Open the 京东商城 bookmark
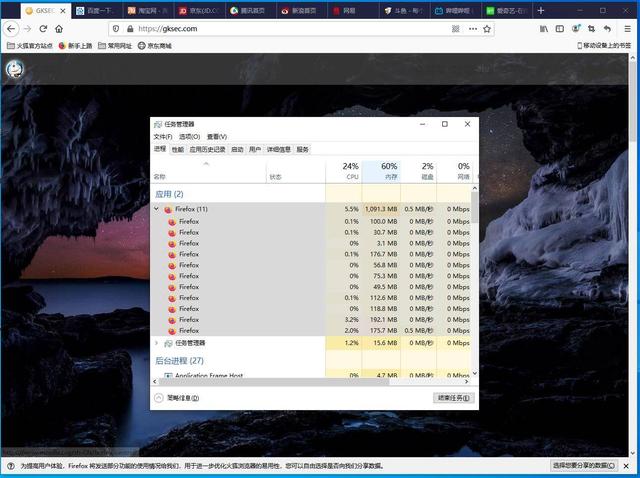The image size is (640, 478). [x=155, y=46]
